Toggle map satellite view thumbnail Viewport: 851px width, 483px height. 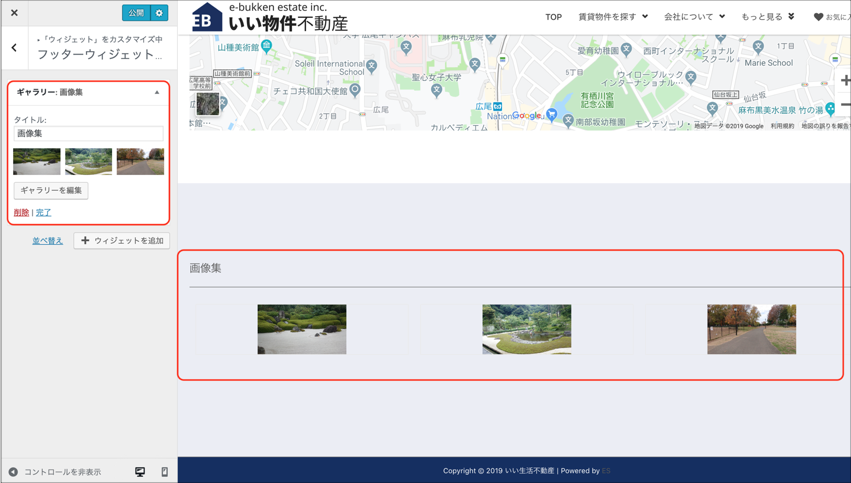[207, 103]
